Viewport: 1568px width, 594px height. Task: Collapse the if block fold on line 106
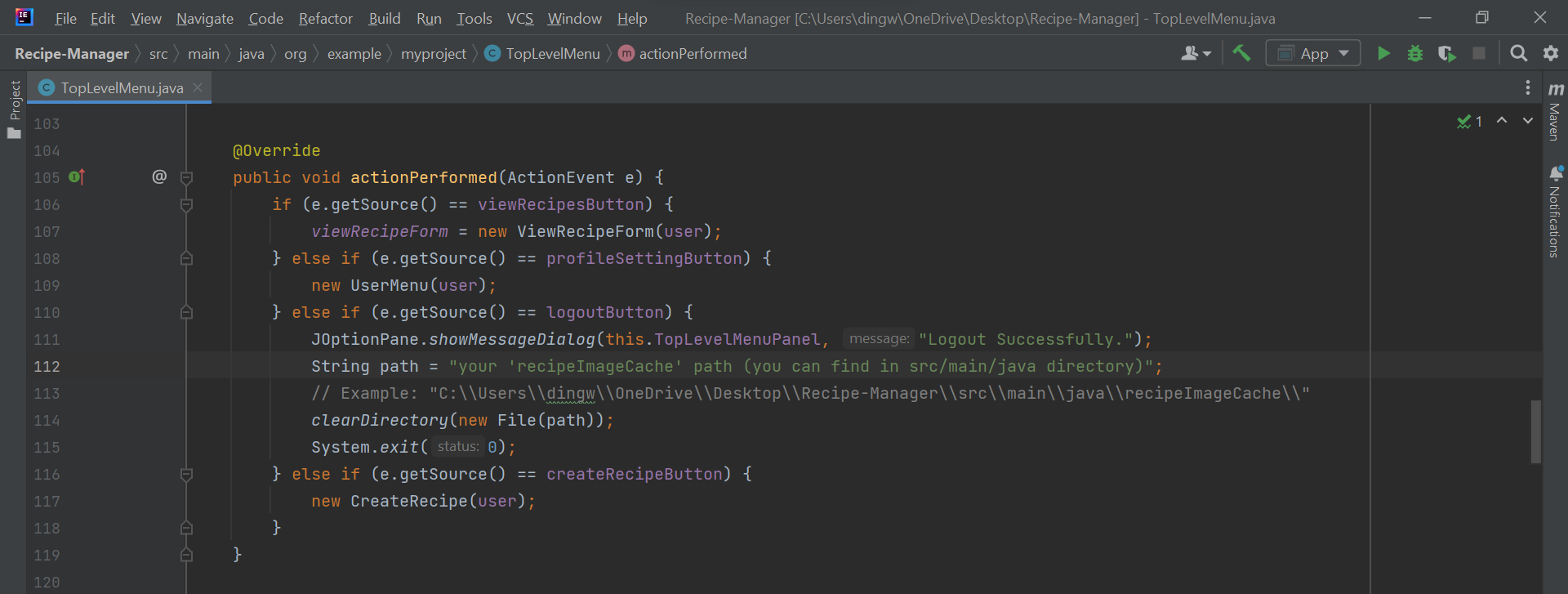(186, 204)
